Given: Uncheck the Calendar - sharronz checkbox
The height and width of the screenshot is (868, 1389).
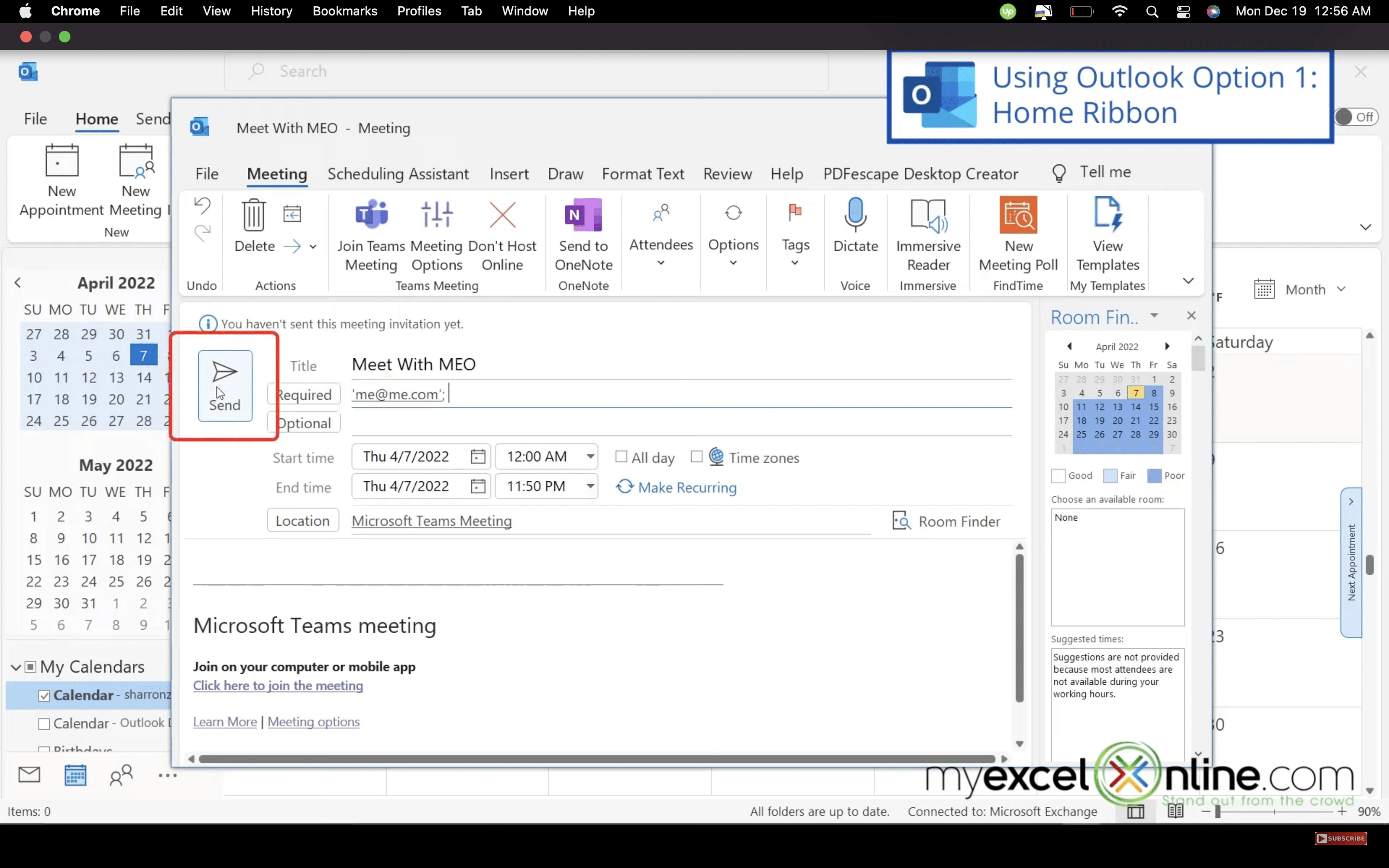Looking at the screenshot, I should click(x=43, y=696).
